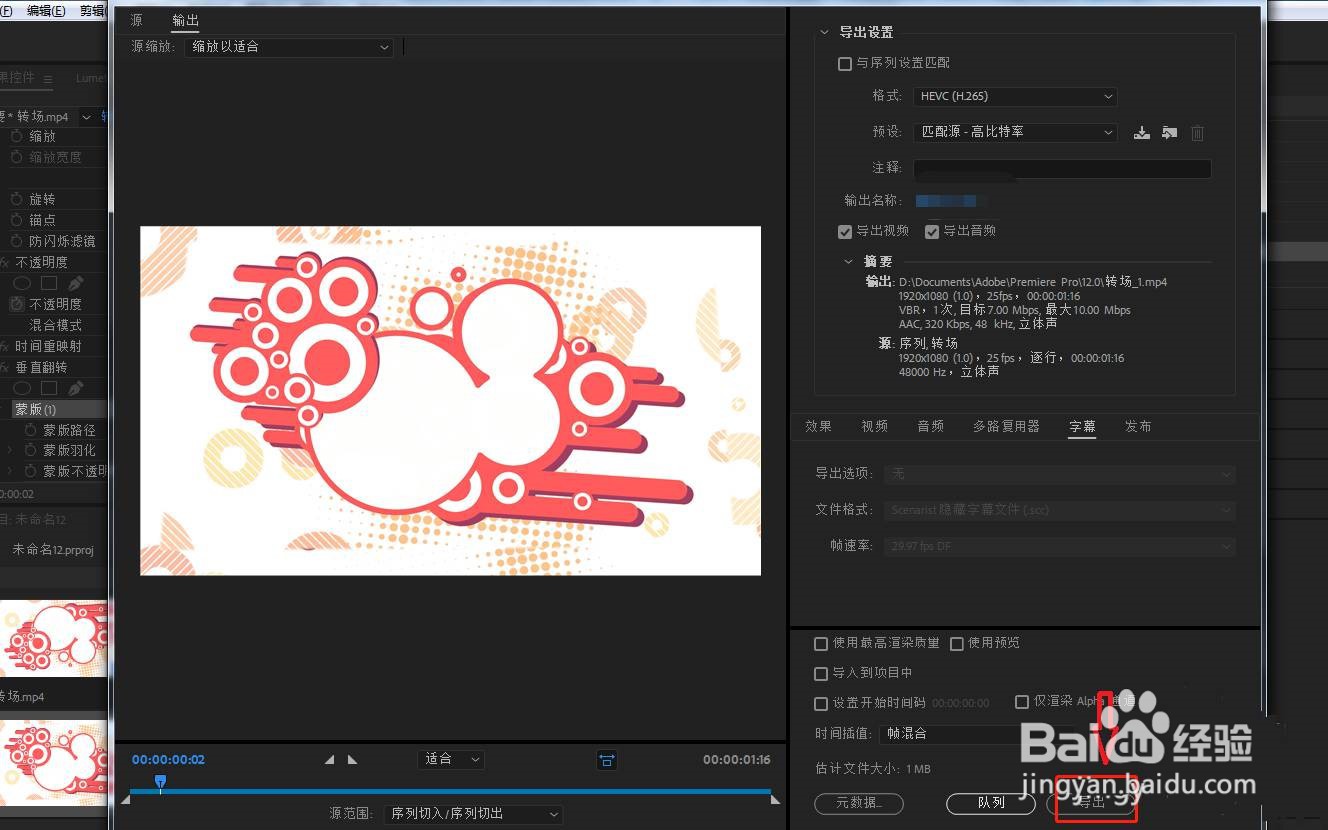Toggle the fx icon for 垂直翻转
Image resolution: width=1328 pixels, height=830 pixels.
4,367
